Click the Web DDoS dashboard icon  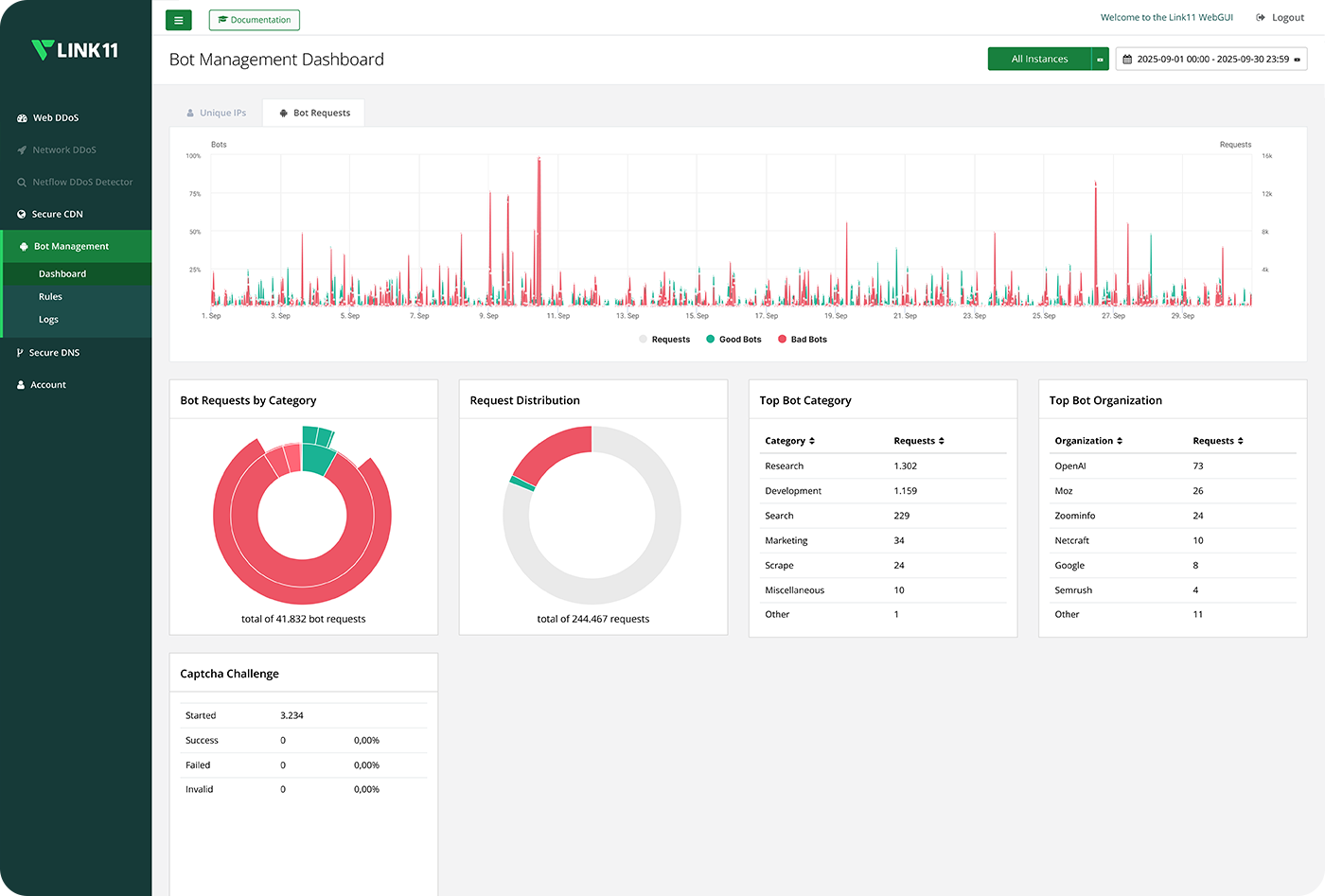pos(22,118)
